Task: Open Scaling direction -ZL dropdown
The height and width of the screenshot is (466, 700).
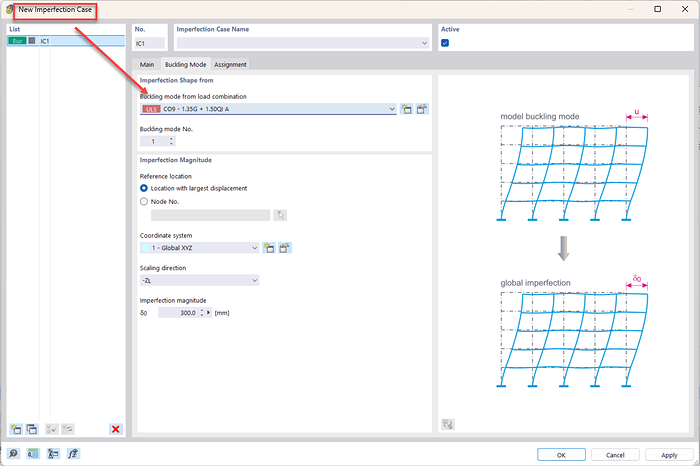Action: click(254, 280)
